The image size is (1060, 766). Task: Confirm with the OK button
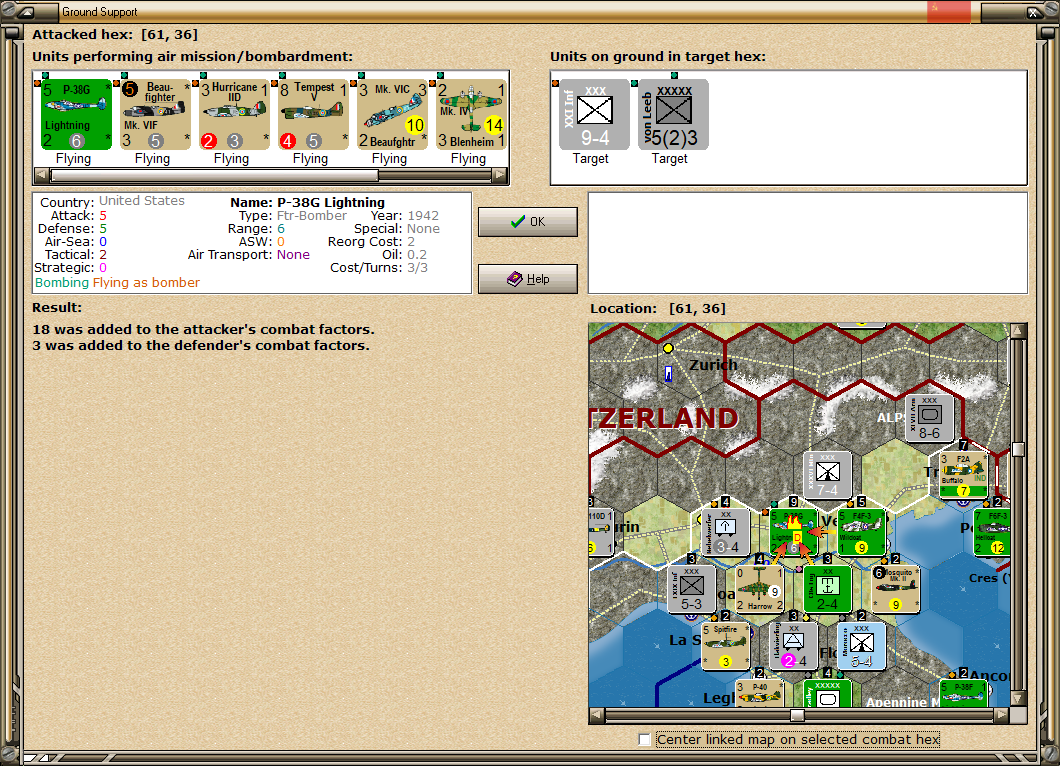(528, 222)
